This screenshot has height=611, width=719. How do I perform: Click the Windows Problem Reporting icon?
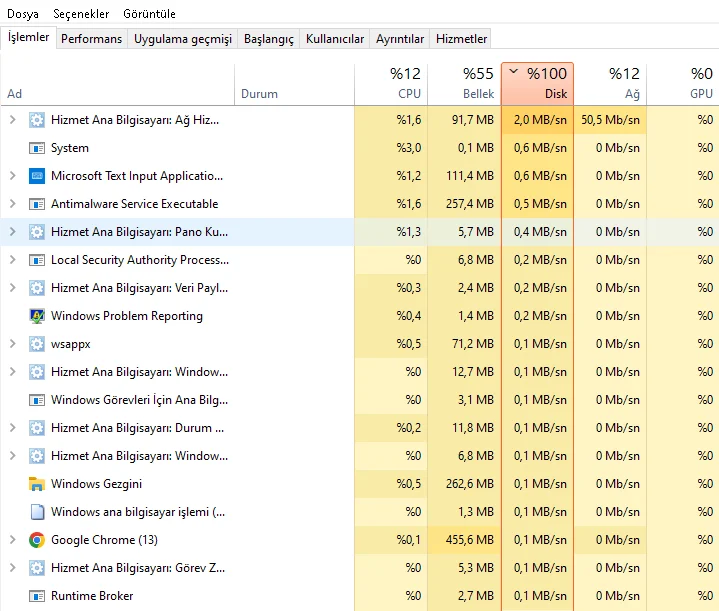pos(37,316)
